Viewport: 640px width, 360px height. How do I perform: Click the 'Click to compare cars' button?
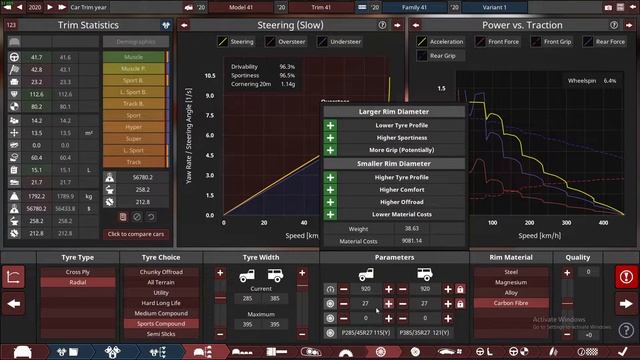pyautogui.click(x=136, y=234)
